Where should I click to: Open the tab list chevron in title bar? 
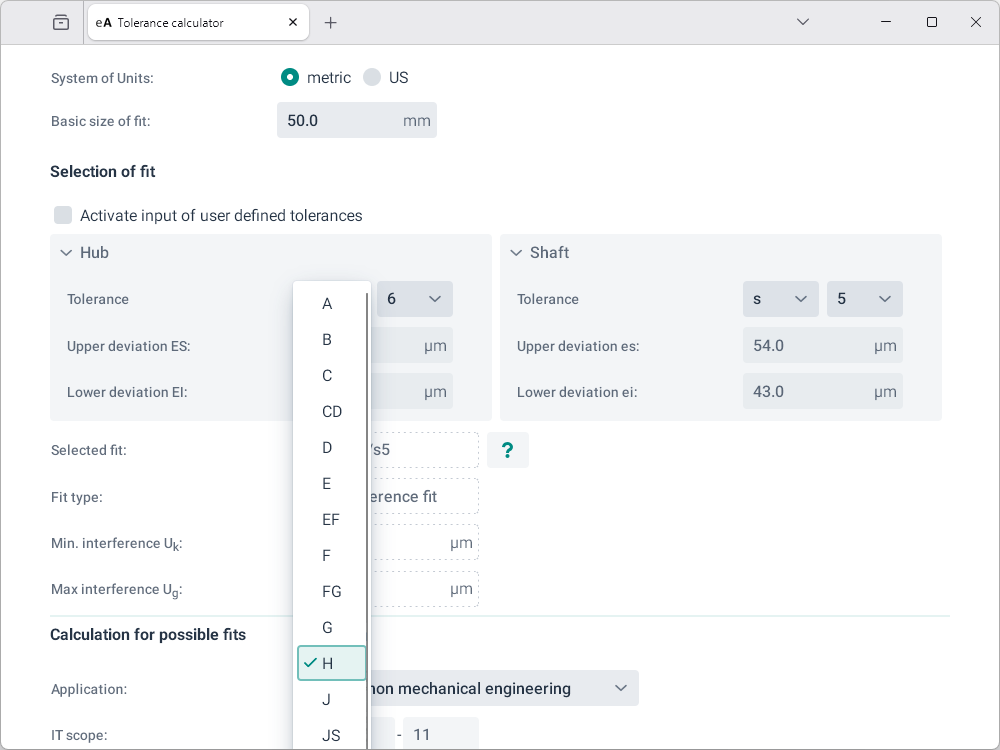(803, 22)
